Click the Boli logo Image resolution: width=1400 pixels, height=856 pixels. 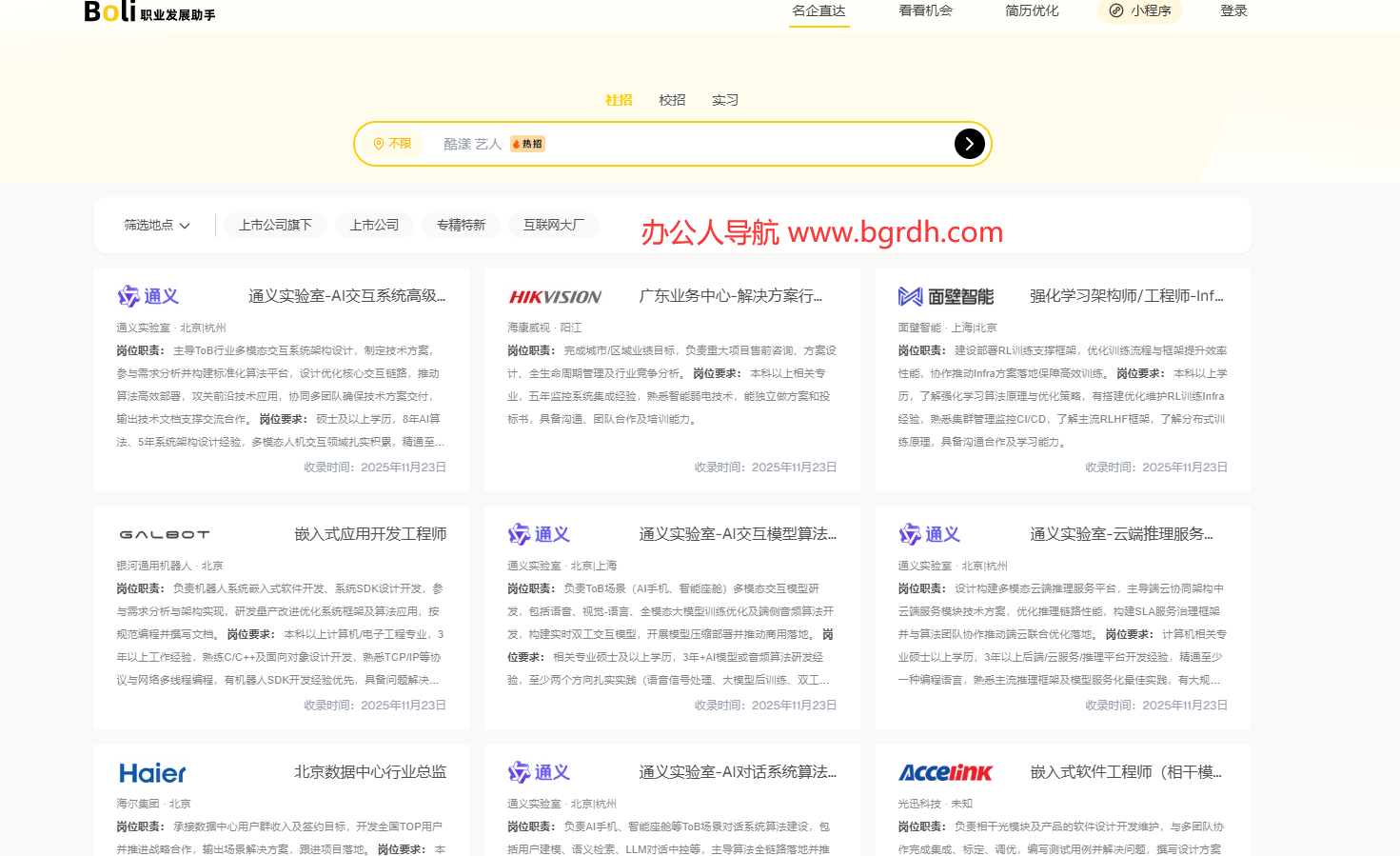pos(111,12)
